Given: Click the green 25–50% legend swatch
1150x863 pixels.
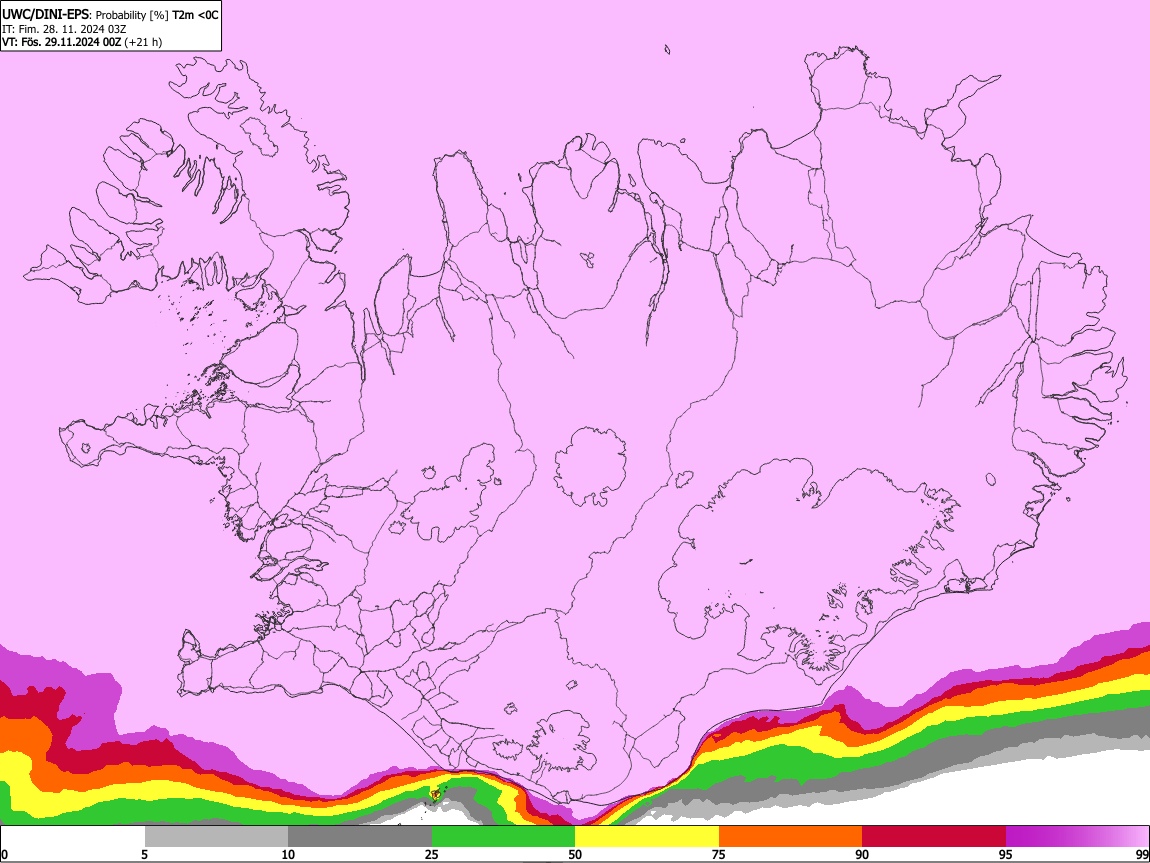Looking at the screenshot, I should [x=503, y=836].
